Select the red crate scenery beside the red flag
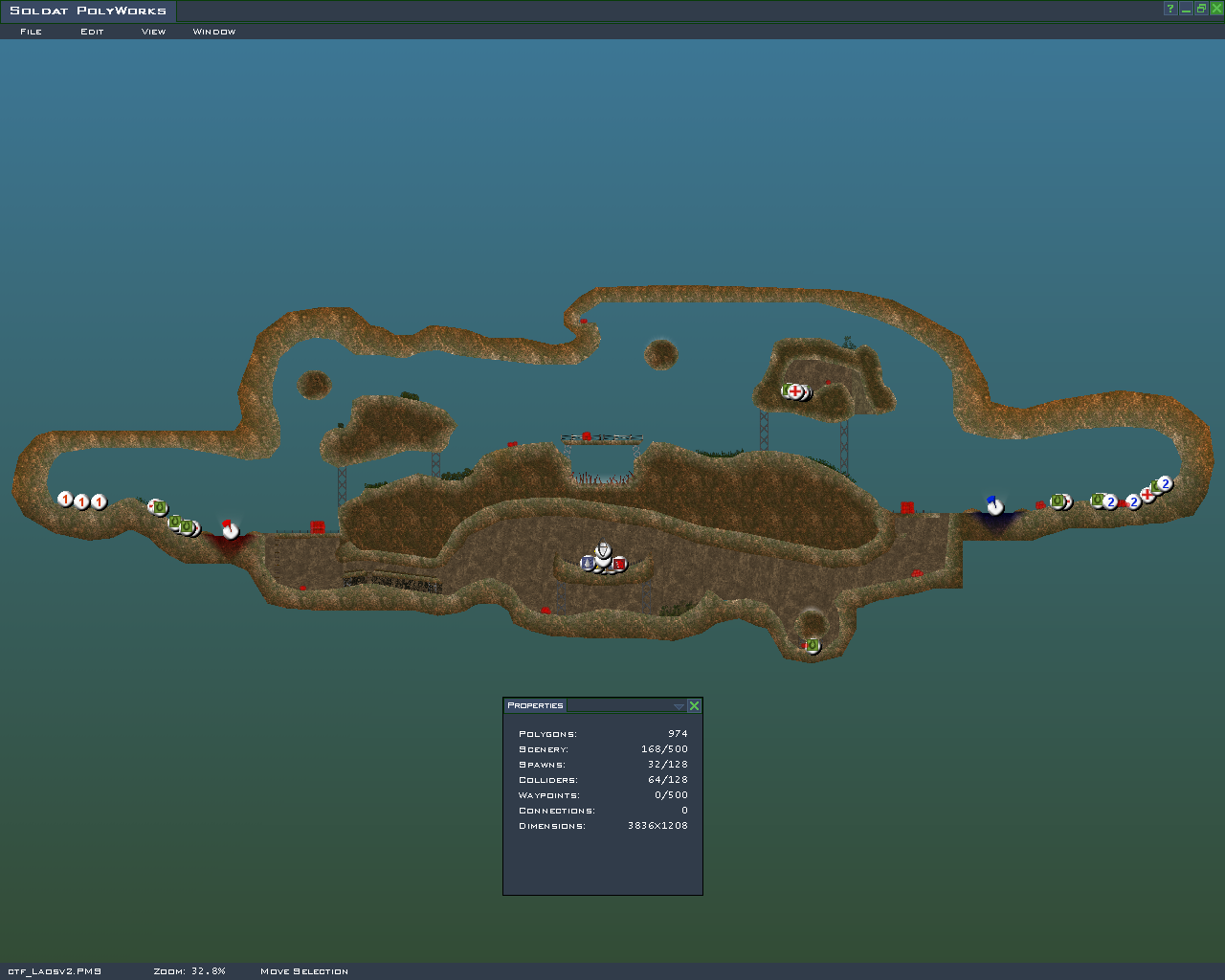Screen dimensions: 1225x980 pyautogui.click(x=317, y=527)
